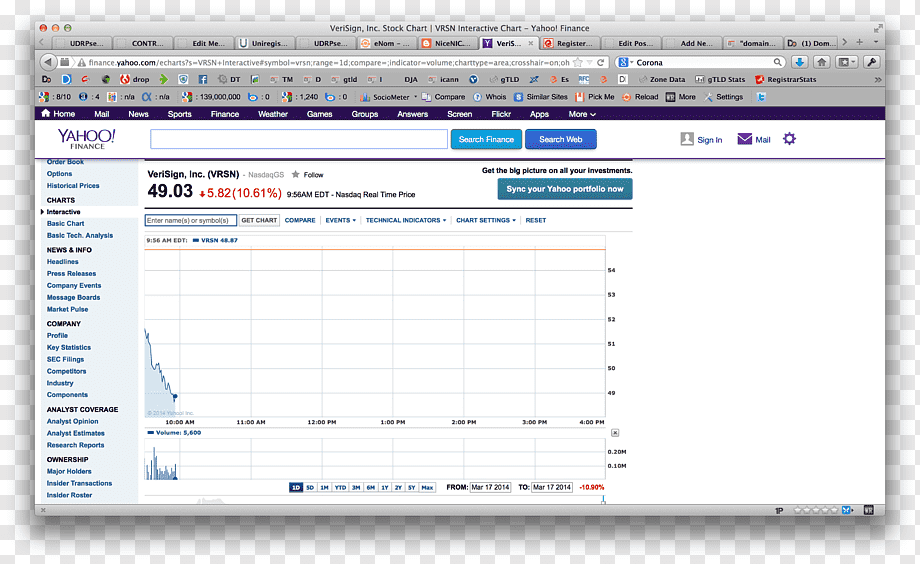Open the More toolbar item
The width and height of the screenshot is (920, 564).
(x=681, y=97)
